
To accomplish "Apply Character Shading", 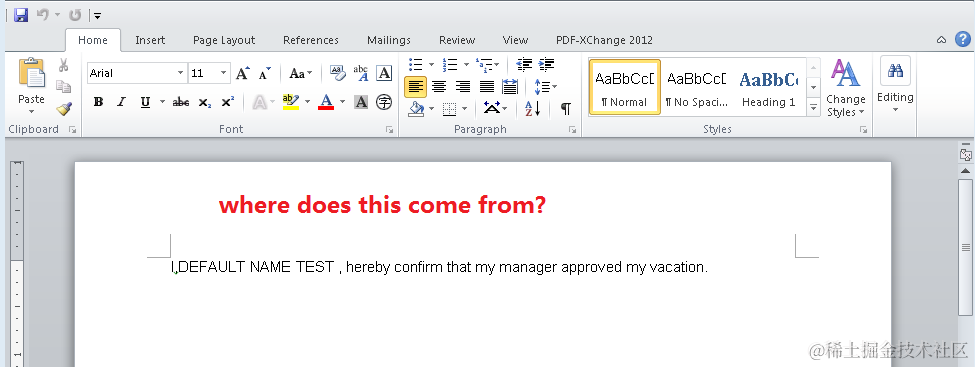I will (361, 102).
